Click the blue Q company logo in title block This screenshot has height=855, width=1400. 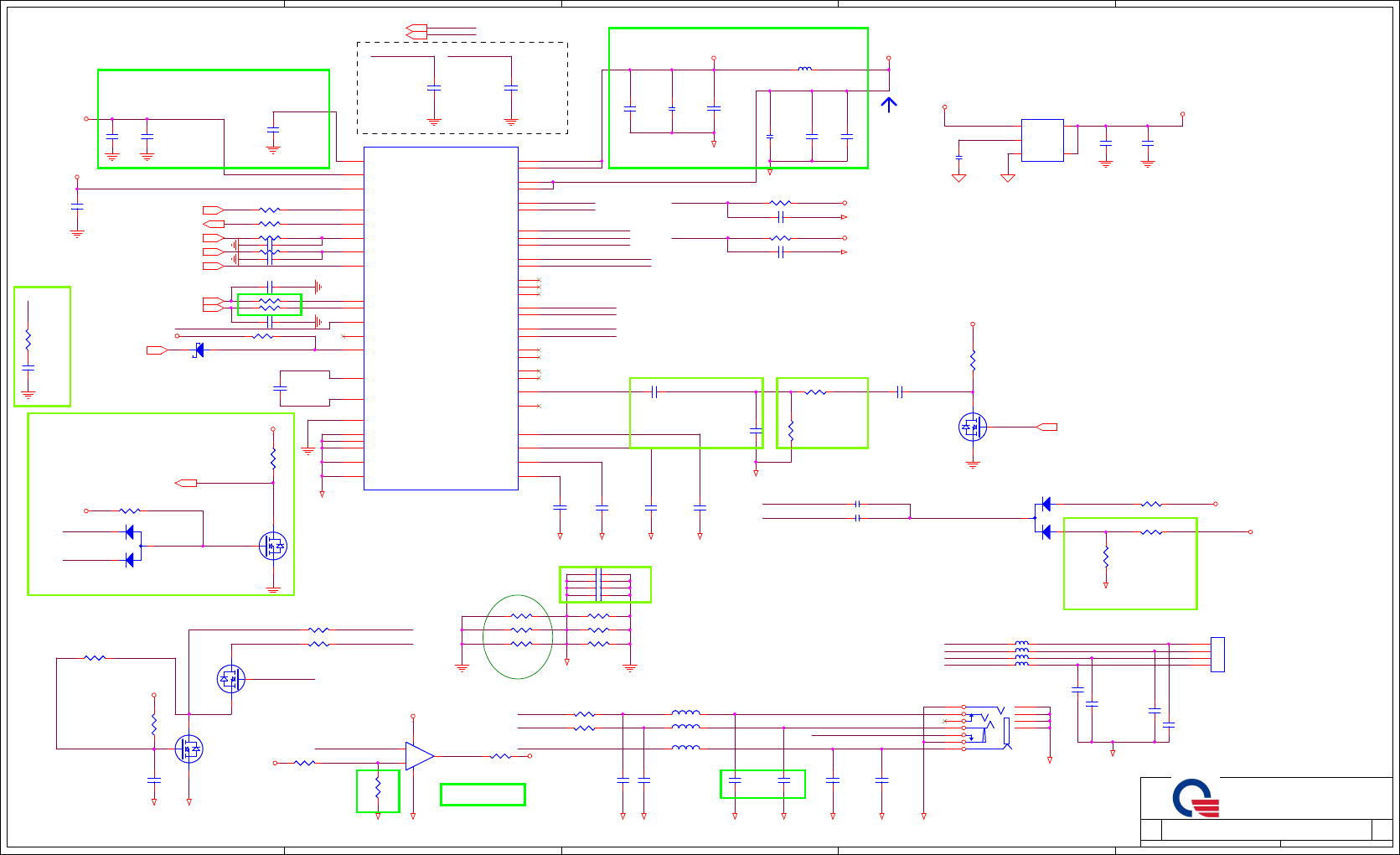1196,798
